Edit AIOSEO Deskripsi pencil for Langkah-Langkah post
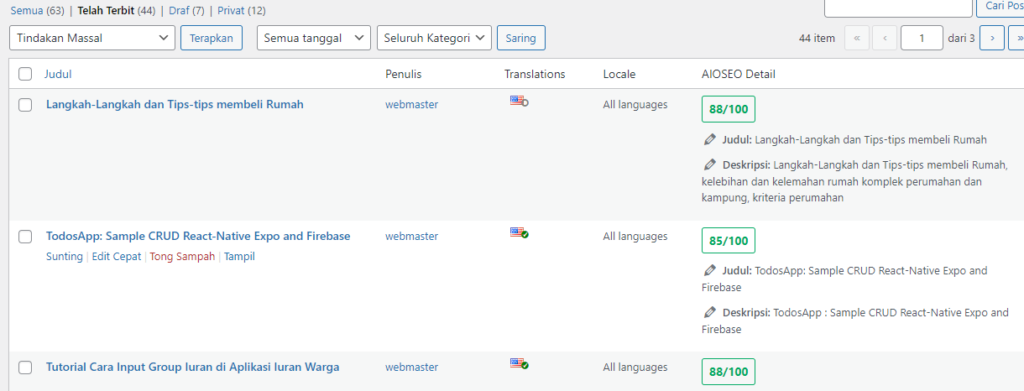This screenshot has height=391, width=1024. click(710, 164)
